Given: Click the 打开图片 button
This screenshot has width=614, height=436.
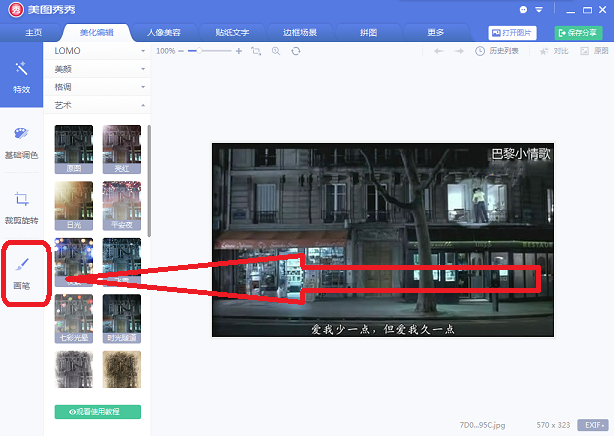Looking at the screenshot, I should coord(512,33).
